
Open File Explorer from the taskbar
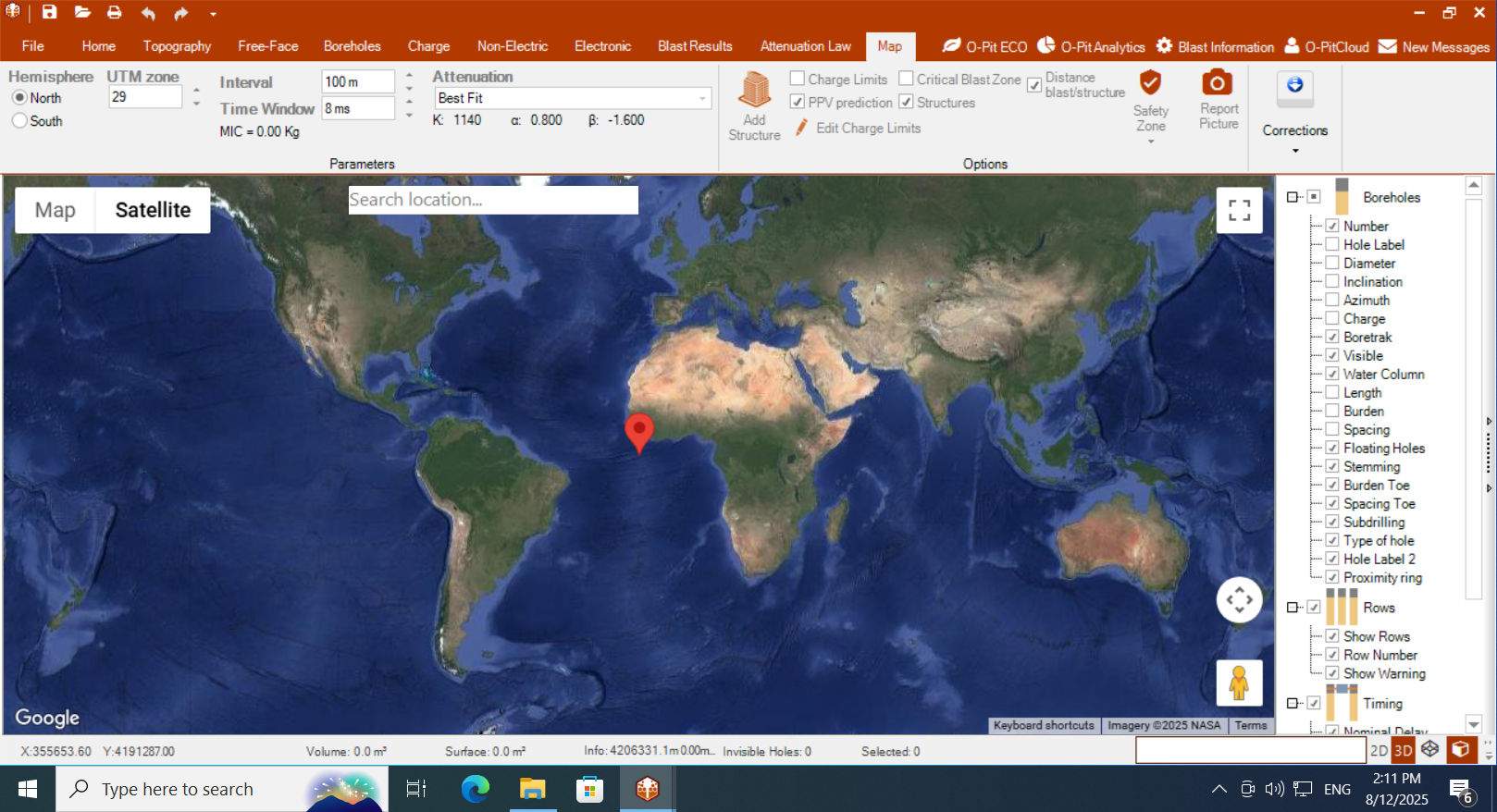point(532,789)
